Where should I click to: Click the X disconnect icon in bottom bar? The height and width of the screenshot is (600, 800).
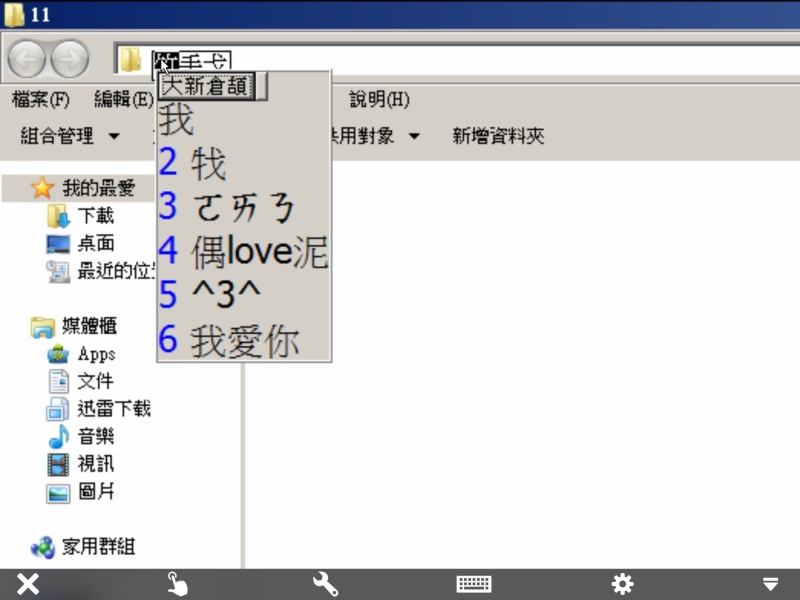28,584
